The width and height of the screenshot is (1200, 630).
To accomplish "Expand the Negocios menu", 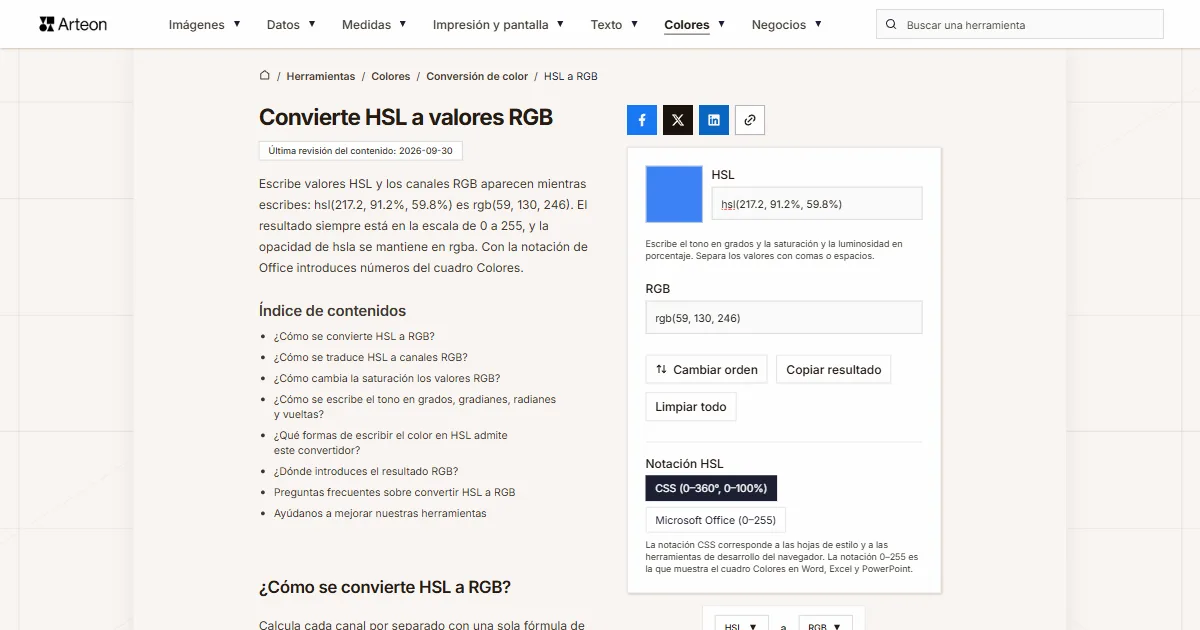I will point(787,25).
